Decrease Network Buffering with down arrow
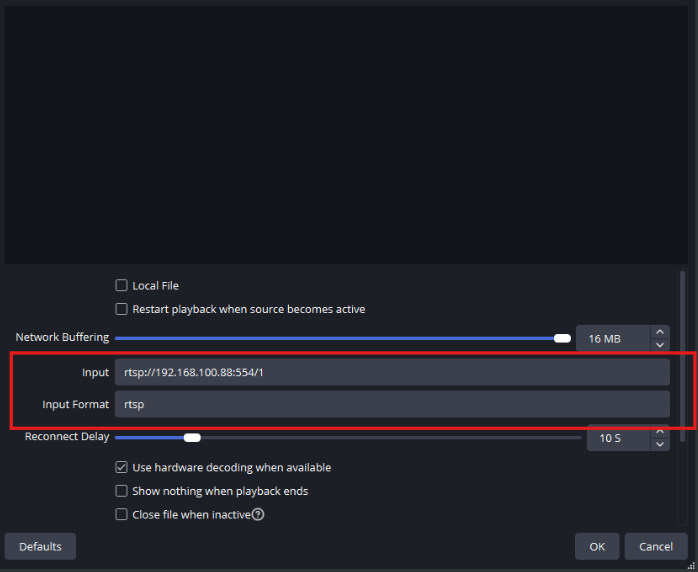698x572 pixels. tap(659, 344)
